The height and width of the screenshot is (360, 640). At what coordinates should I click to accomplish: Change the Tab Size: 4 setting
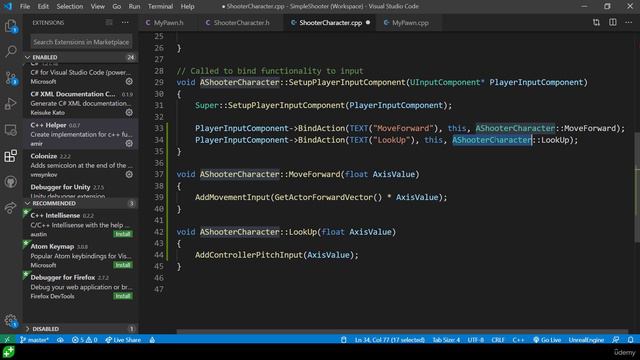click(x=446, y=340)
